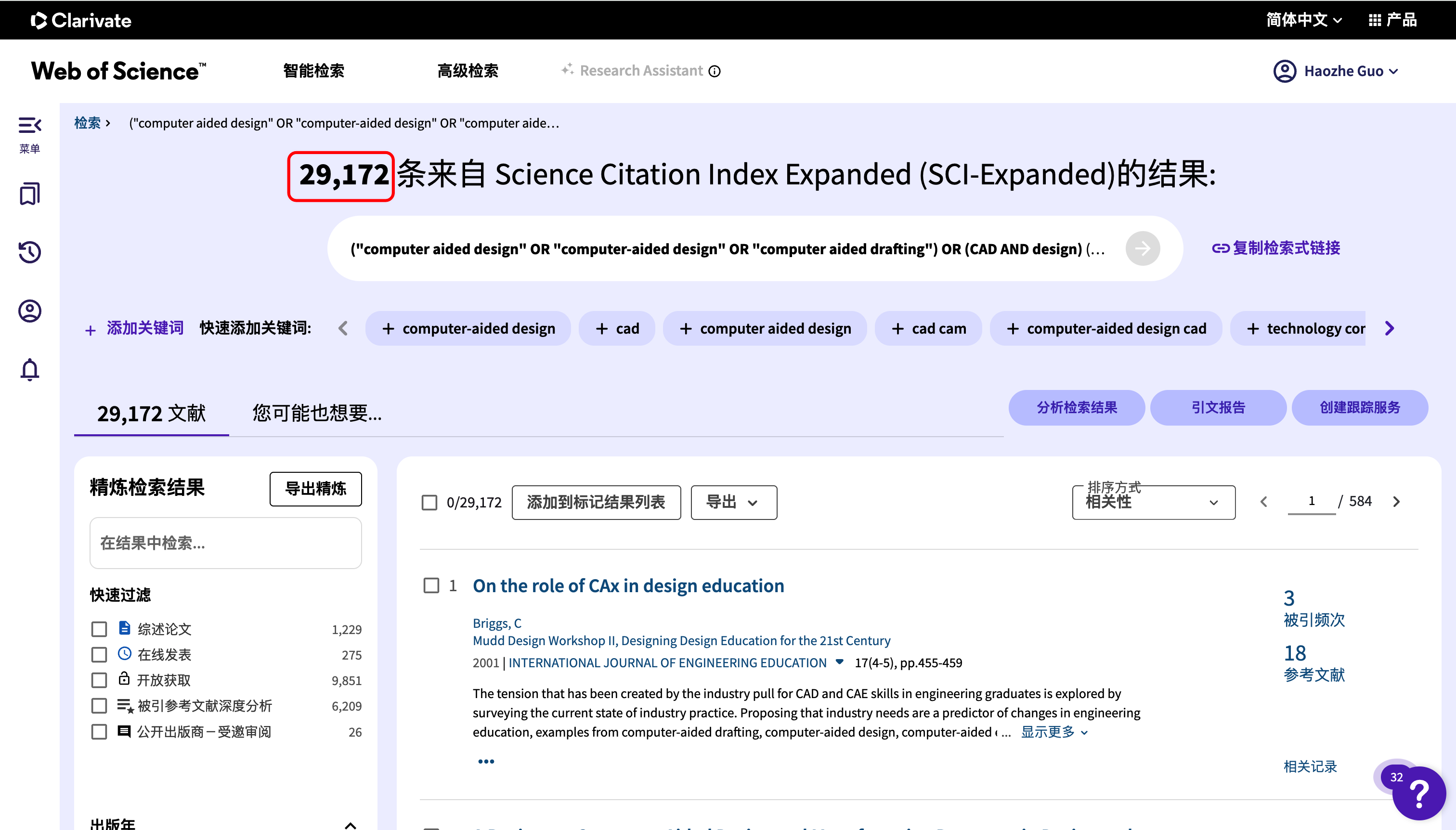Click the Research Assistant info icon

pyautogui.click(x=715, y=71)
